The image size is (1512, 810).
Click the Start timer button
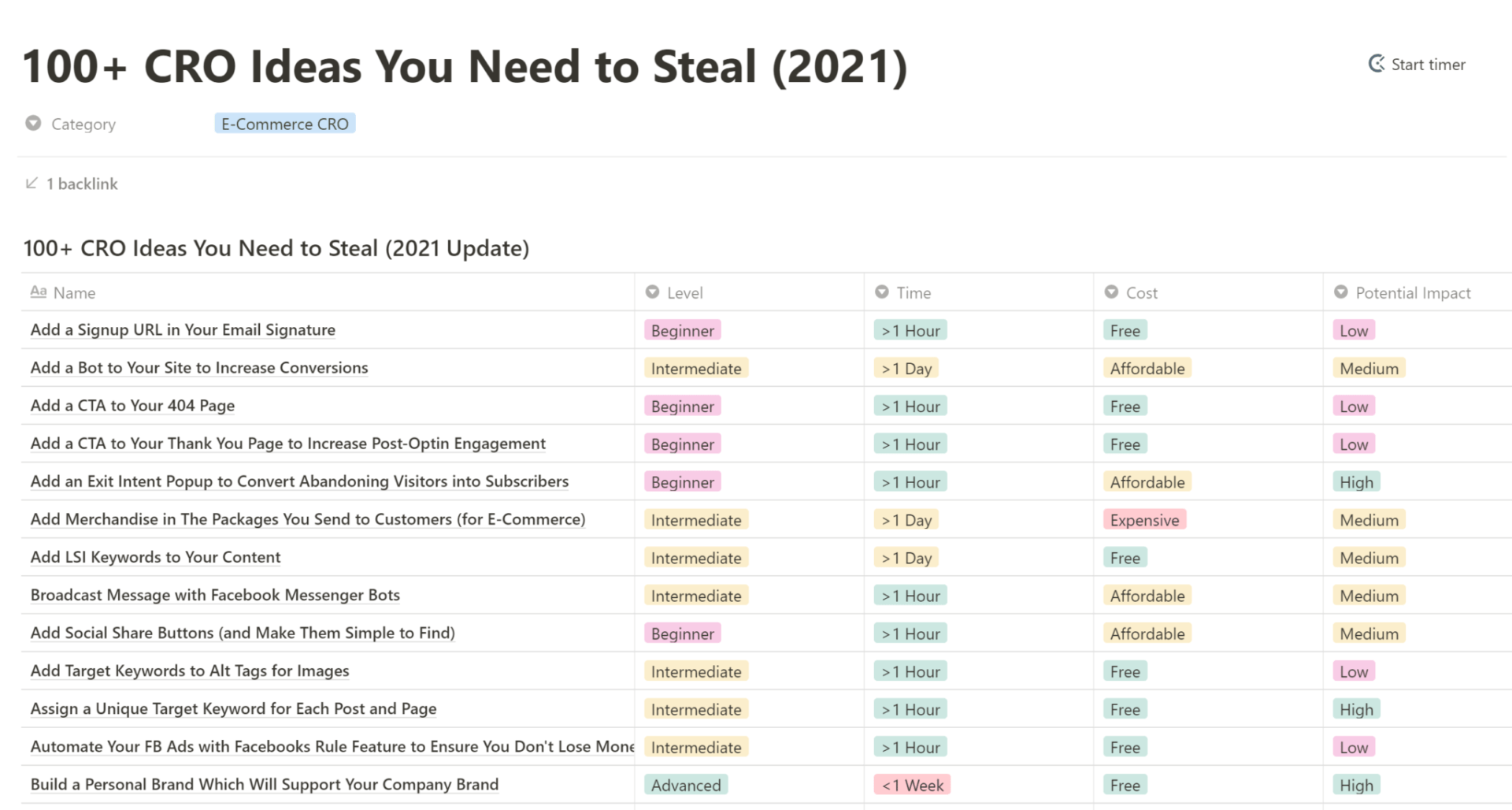(x=1417, y=64)
